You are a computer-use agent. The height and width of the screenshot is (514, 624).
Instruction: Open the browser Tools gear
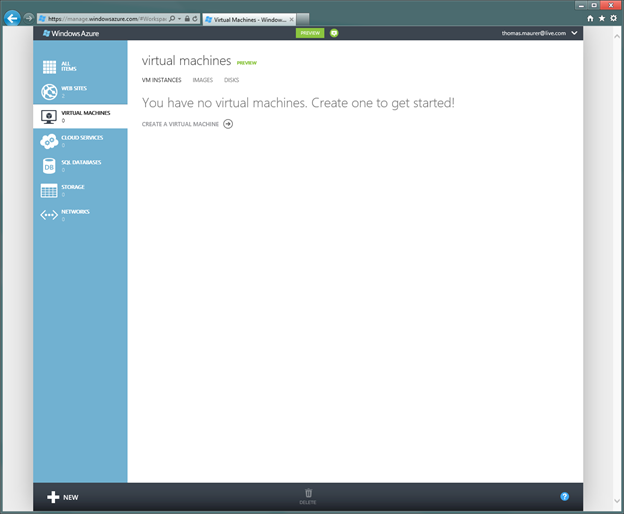(x=614, y=18)
